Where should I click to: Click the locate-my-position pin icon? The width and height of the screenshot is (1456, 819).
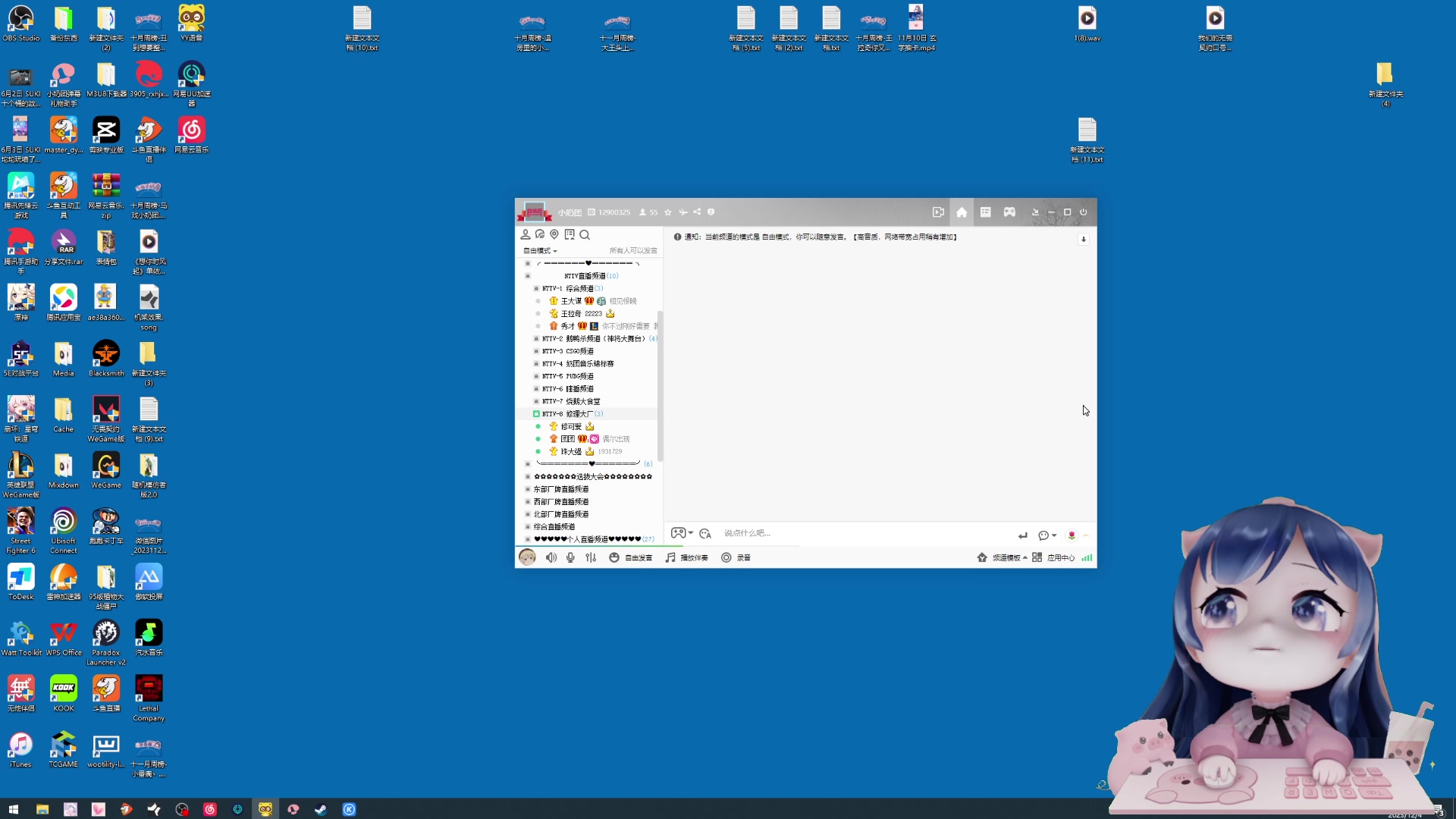click(554, 234)
